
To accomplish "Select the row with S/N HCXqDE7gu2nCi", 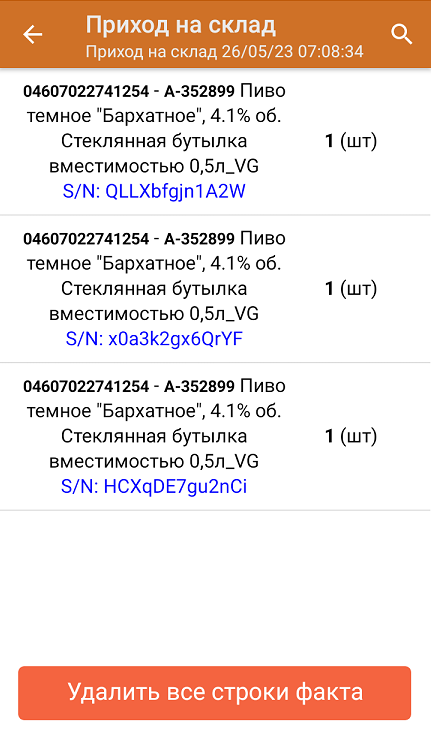I will tap(215, 437).
